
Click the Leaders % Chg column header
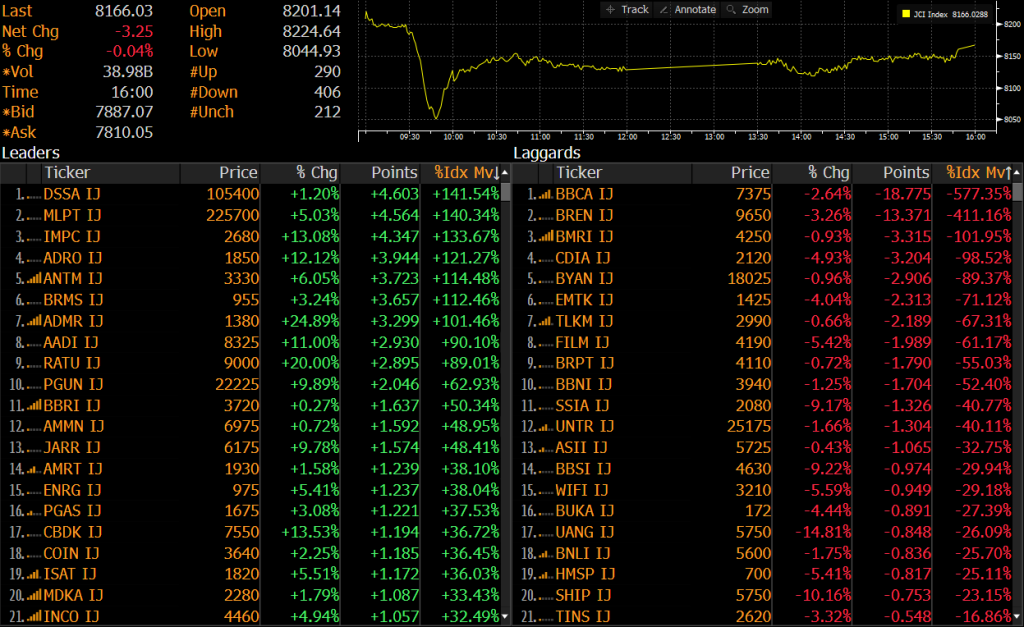click(315, 173)
